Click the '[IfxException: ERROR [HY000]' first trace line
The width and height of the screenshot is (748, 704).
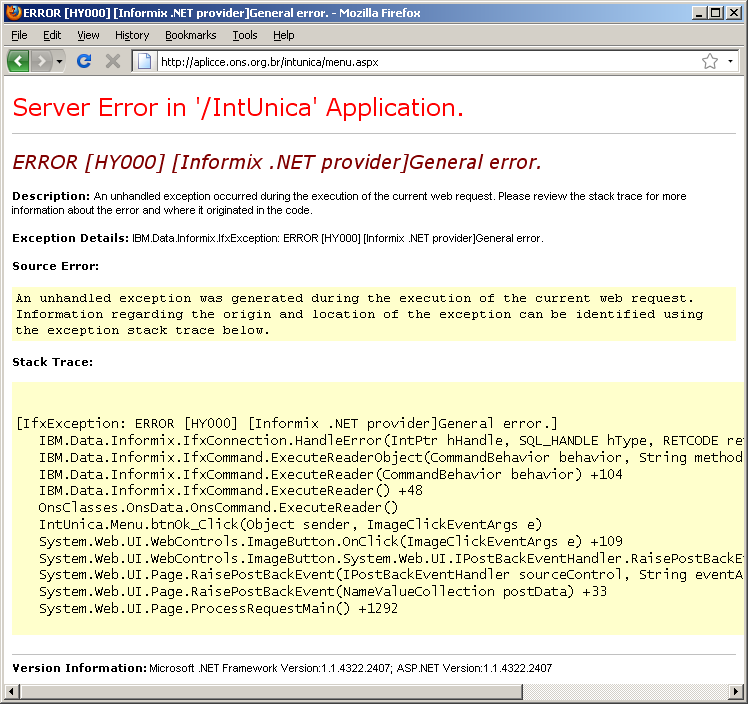pyautogui.click(x=287, y=424)
